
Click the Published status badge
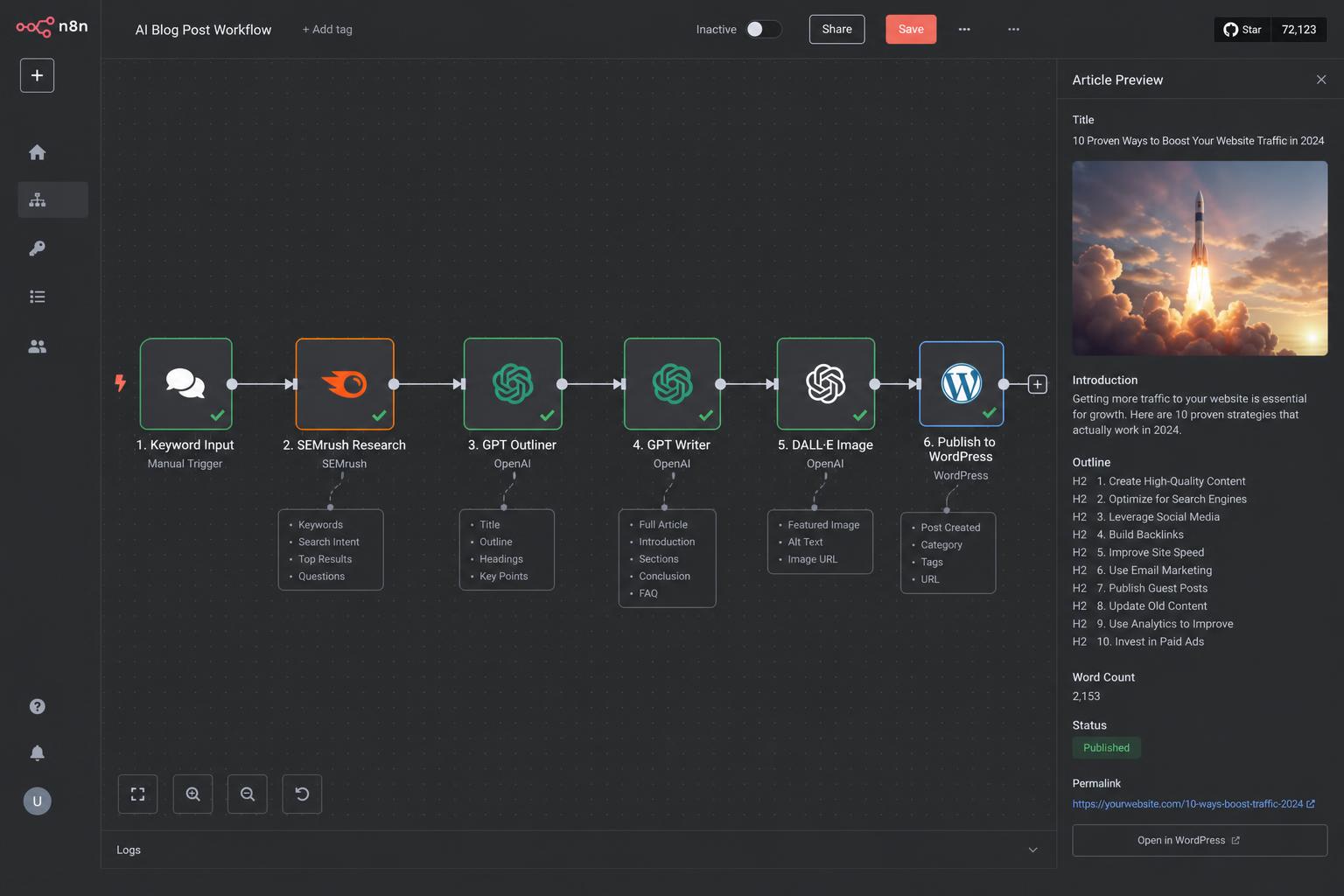click(1106, 747)
